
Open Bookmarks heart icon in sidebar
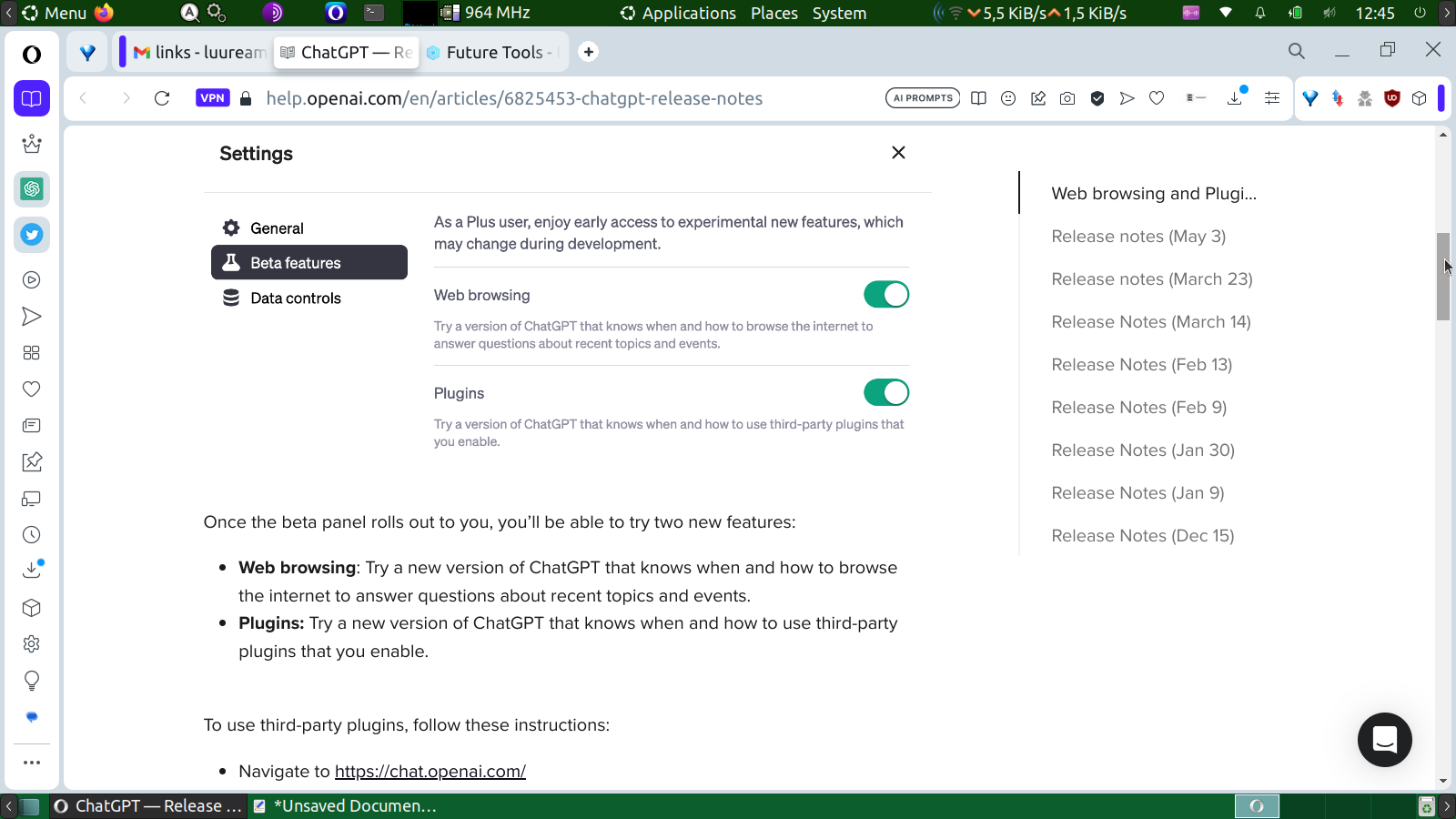[32, 389]
